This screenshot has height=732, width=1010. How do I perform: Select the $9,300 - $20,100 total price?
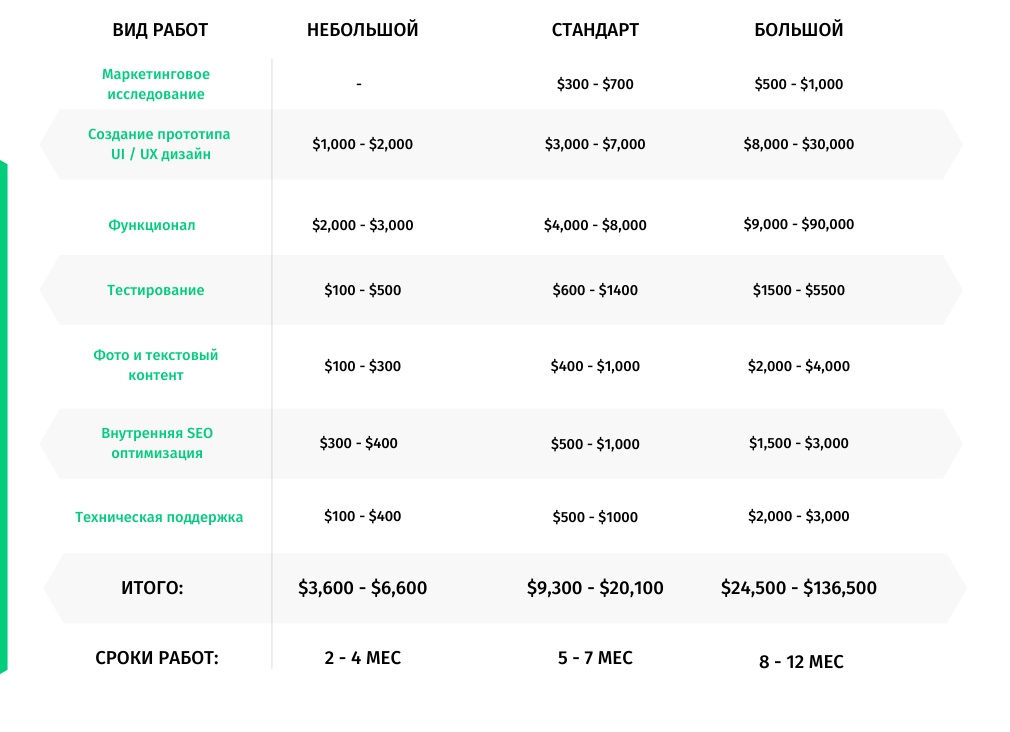click(x=595, y=588)
